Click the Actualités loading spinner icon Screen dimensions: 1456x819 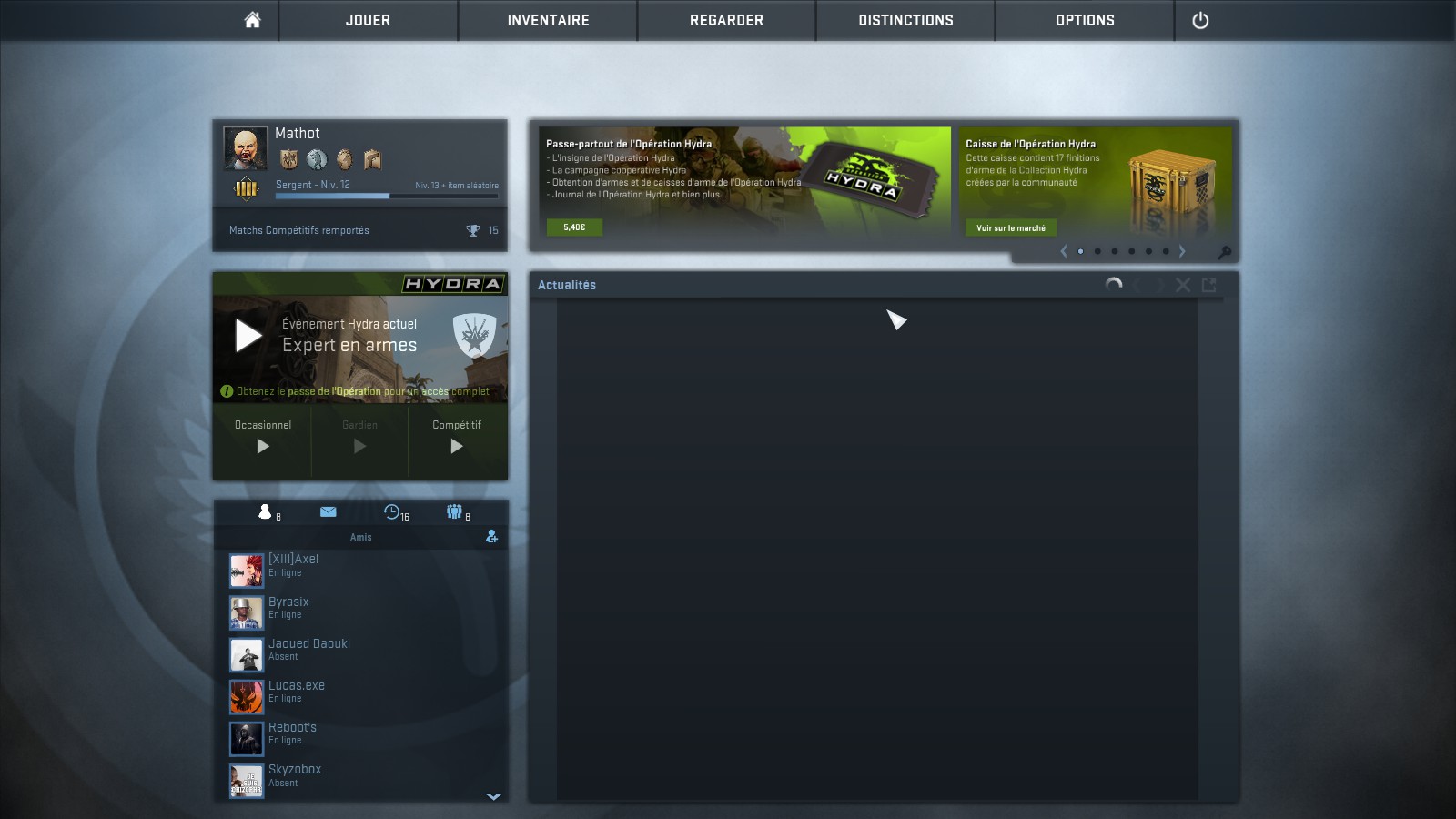click(x=1114, y=285)
